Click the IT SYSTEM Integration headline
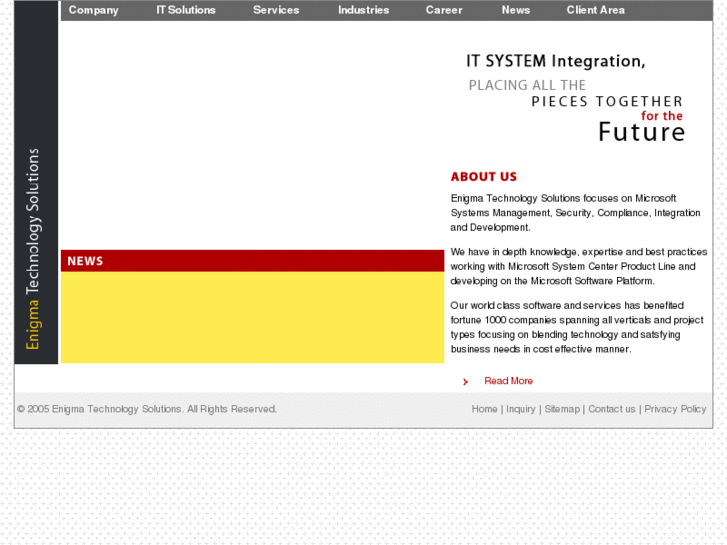This screenshot has width=727, height=545. [x=555, y=61]
